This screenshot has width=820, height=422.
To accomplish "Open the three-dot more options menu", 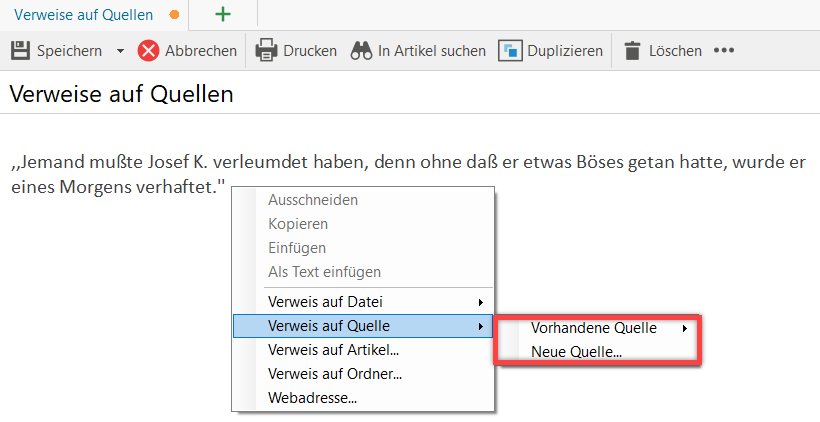I will click(x=724, y=50).
